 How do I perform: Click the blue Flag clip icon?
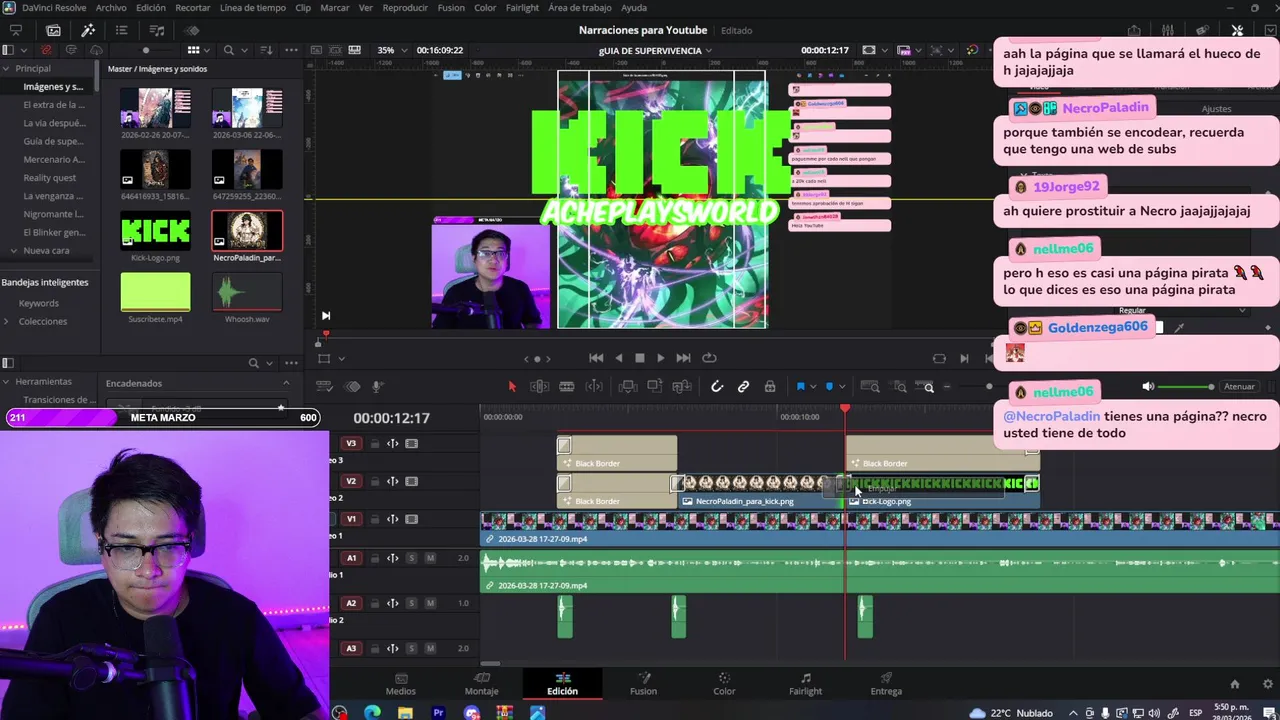pos(800,387)
